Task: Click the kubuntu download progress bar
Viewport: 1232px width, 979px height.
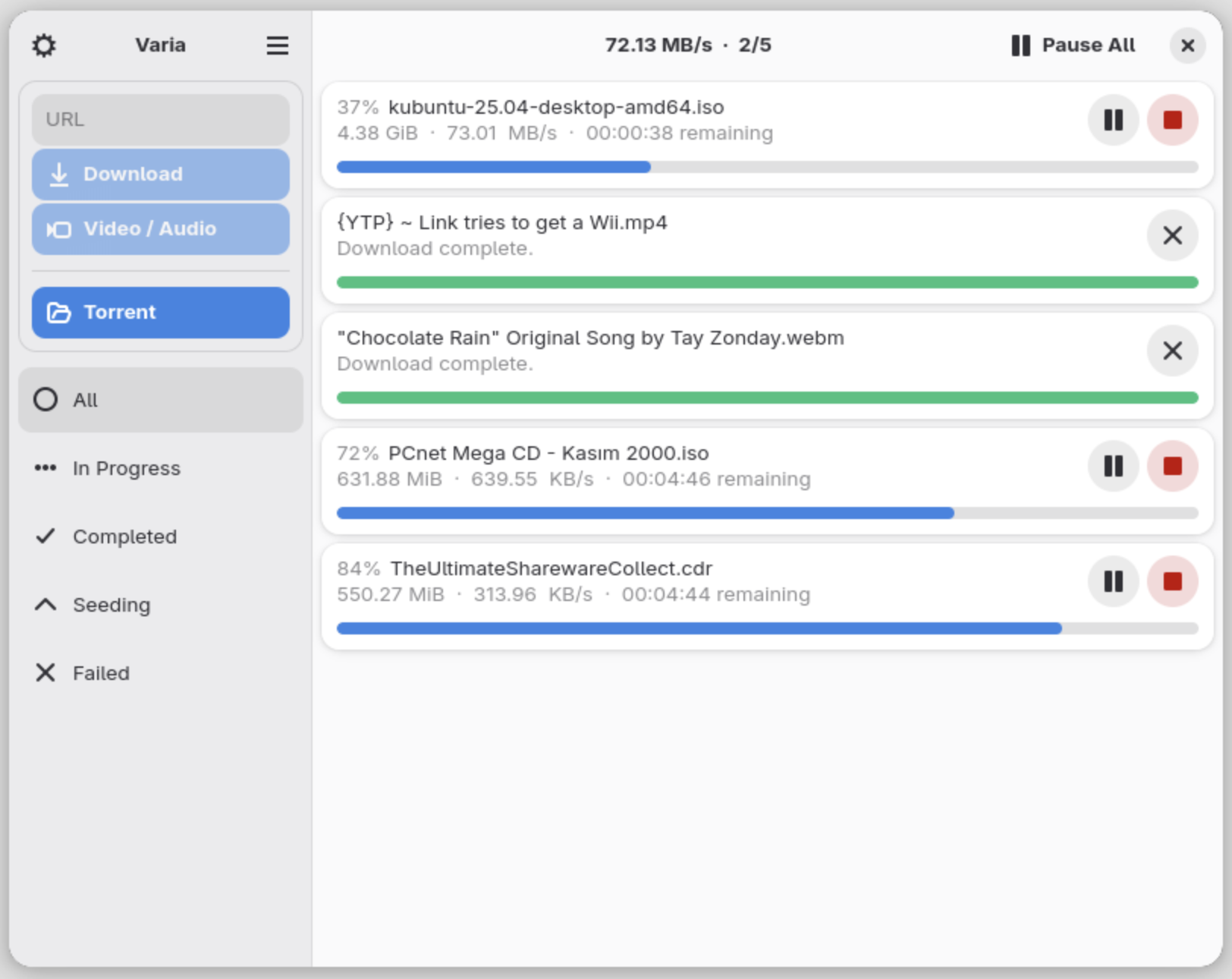Action: pyautogui.click(x=767, y=167)
